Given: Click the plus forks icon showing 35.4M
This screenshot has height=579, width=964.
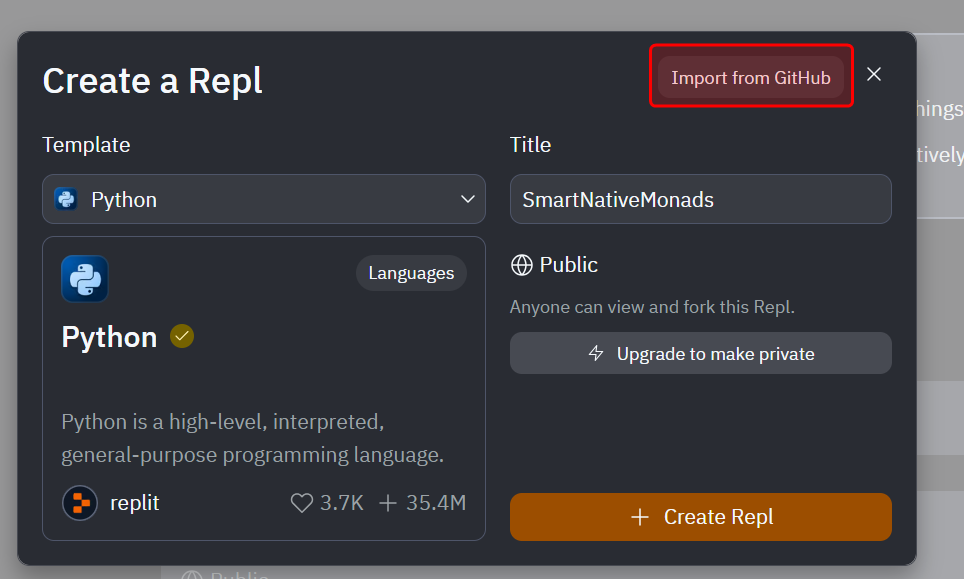Looking at the screenshot, I should click(388, 503).
